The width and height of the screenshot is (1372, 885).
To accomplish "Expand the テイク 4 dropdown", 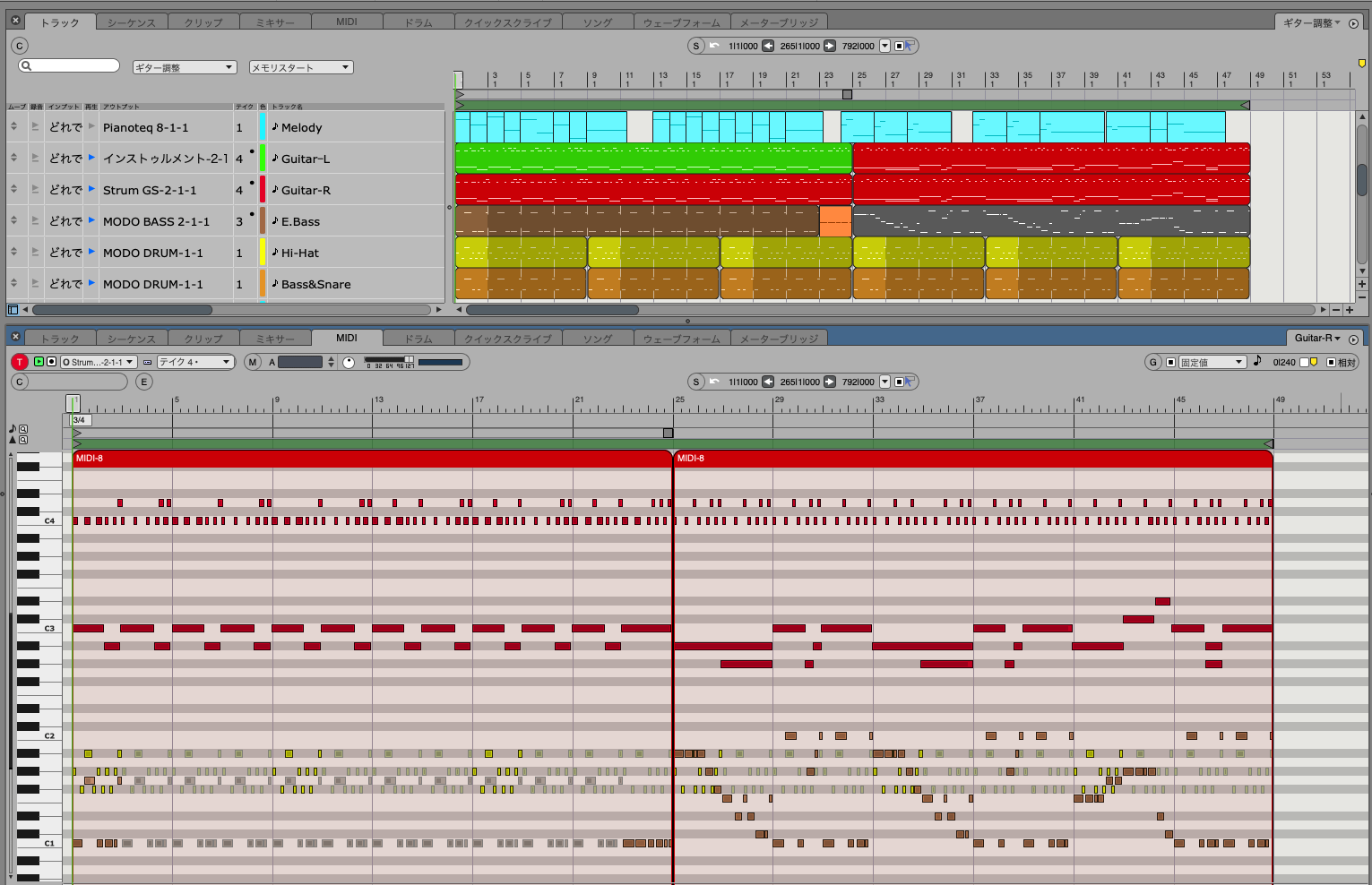I will click(x=194, y=362).
